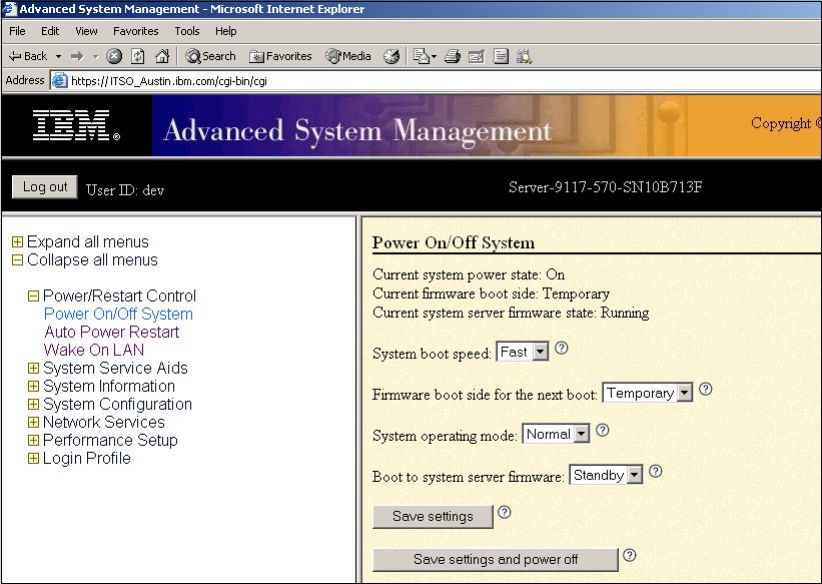Open the System operating mode dropdown
The height and width of the screenshot is (584, 822).
click(556, 434)
